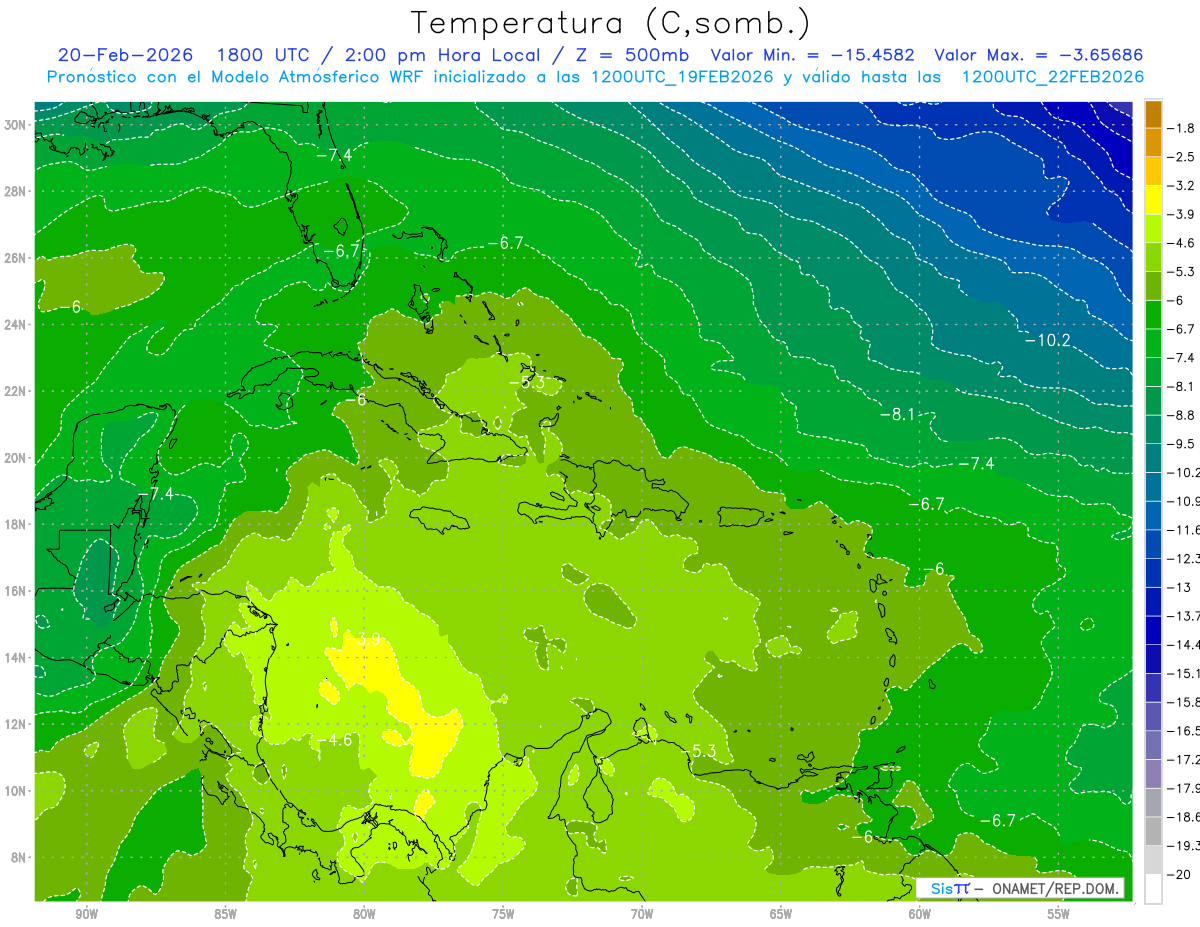Click the -10.2 contour label on the map

pyautogui.click(x=1047, y=340)
